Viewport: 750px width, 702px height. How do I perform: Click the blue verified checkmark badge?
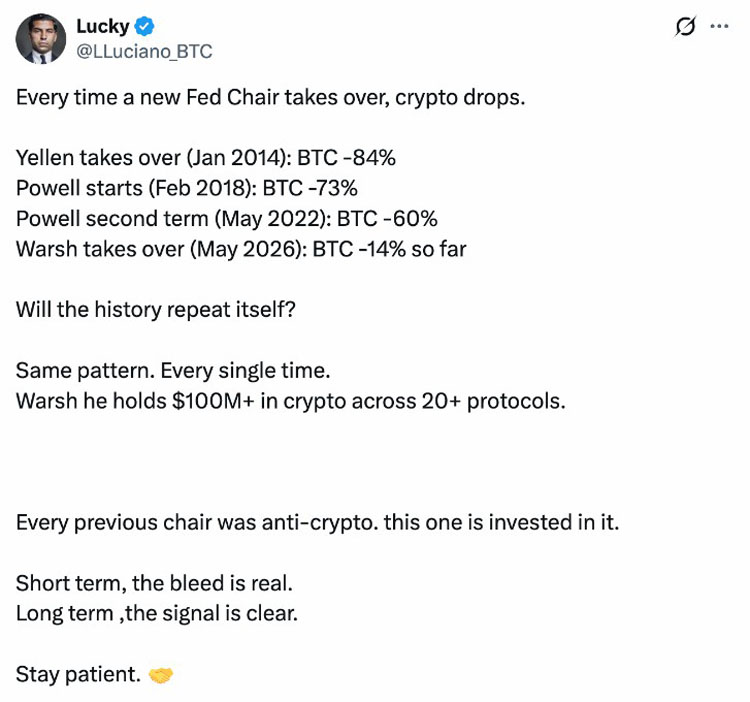coord(144,26)
